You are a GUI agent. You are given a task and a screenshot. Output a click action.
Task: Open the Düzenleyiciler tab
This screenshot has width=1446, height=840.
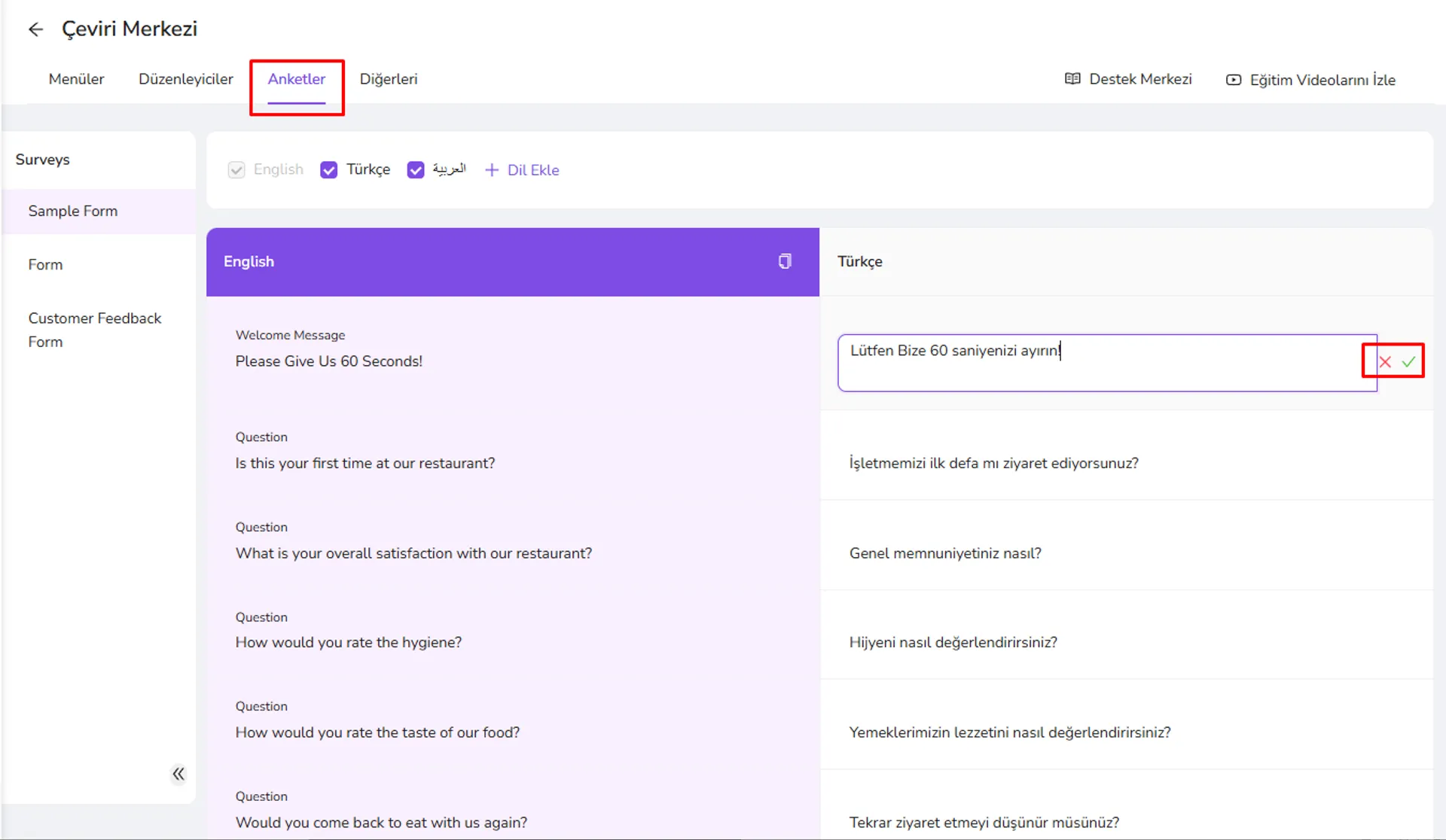186,79
